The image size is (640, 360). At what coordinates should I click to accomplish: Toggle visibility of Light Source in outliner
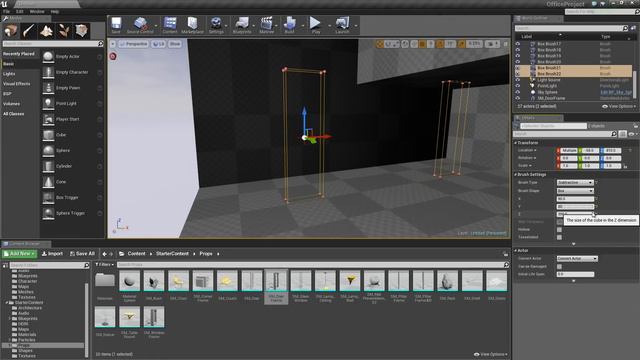[518, 80]
